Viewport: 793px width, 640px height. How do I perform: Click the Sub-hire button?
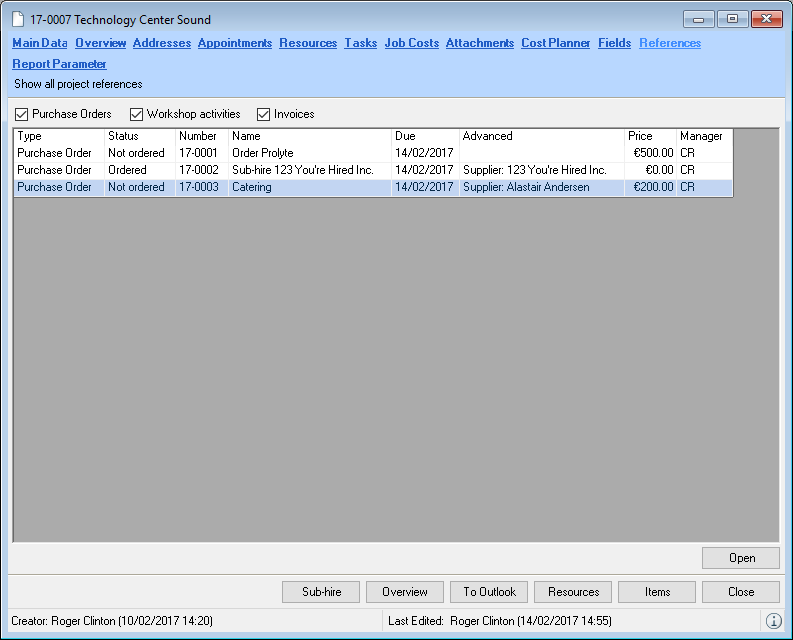click(x=321, y=592)
